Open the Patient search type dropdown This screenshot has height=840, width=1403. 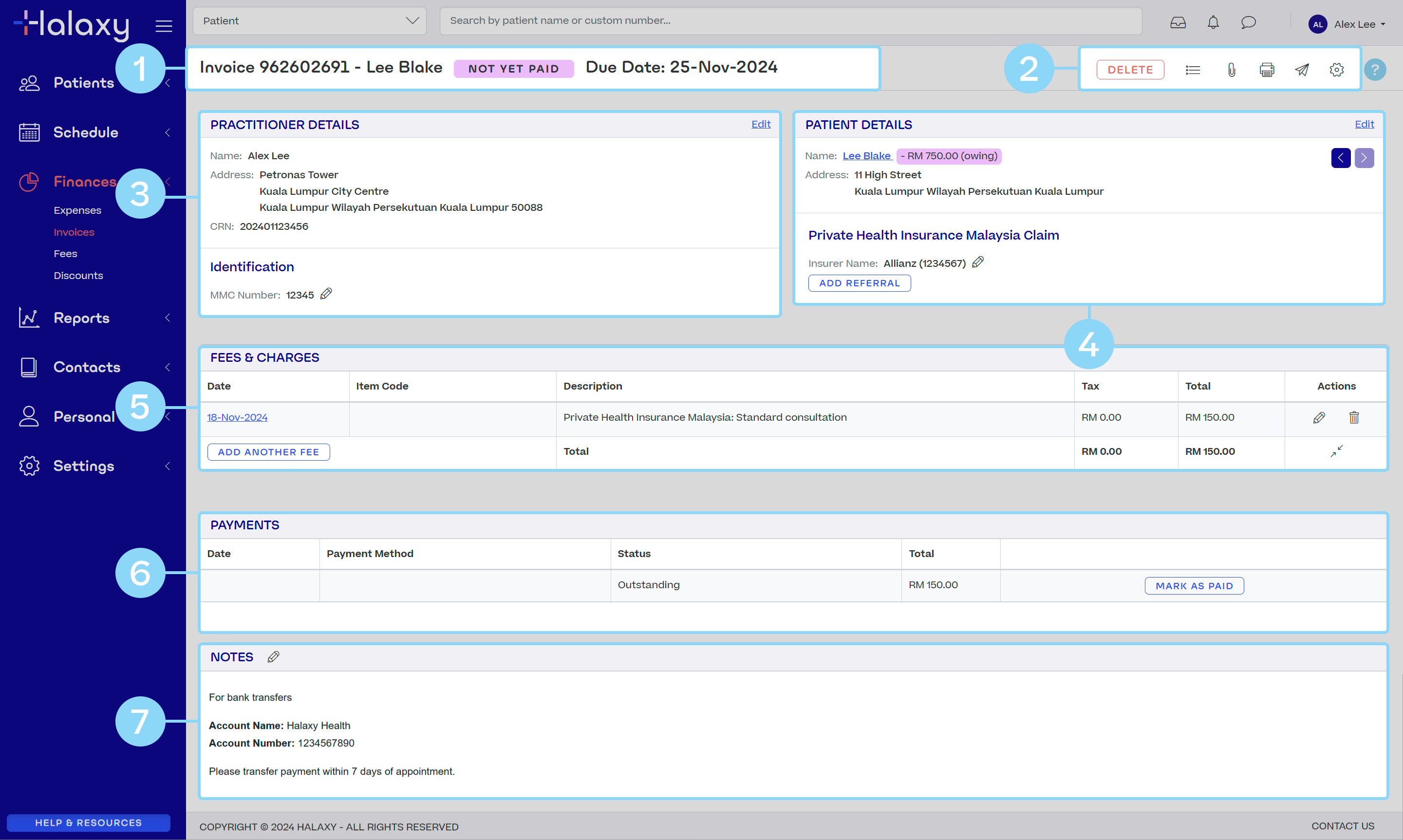tap(310, 21)
